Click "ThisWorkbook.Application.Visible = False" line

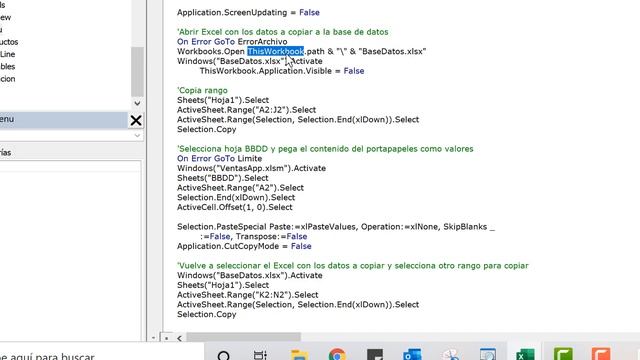click(x=282, y=71)
